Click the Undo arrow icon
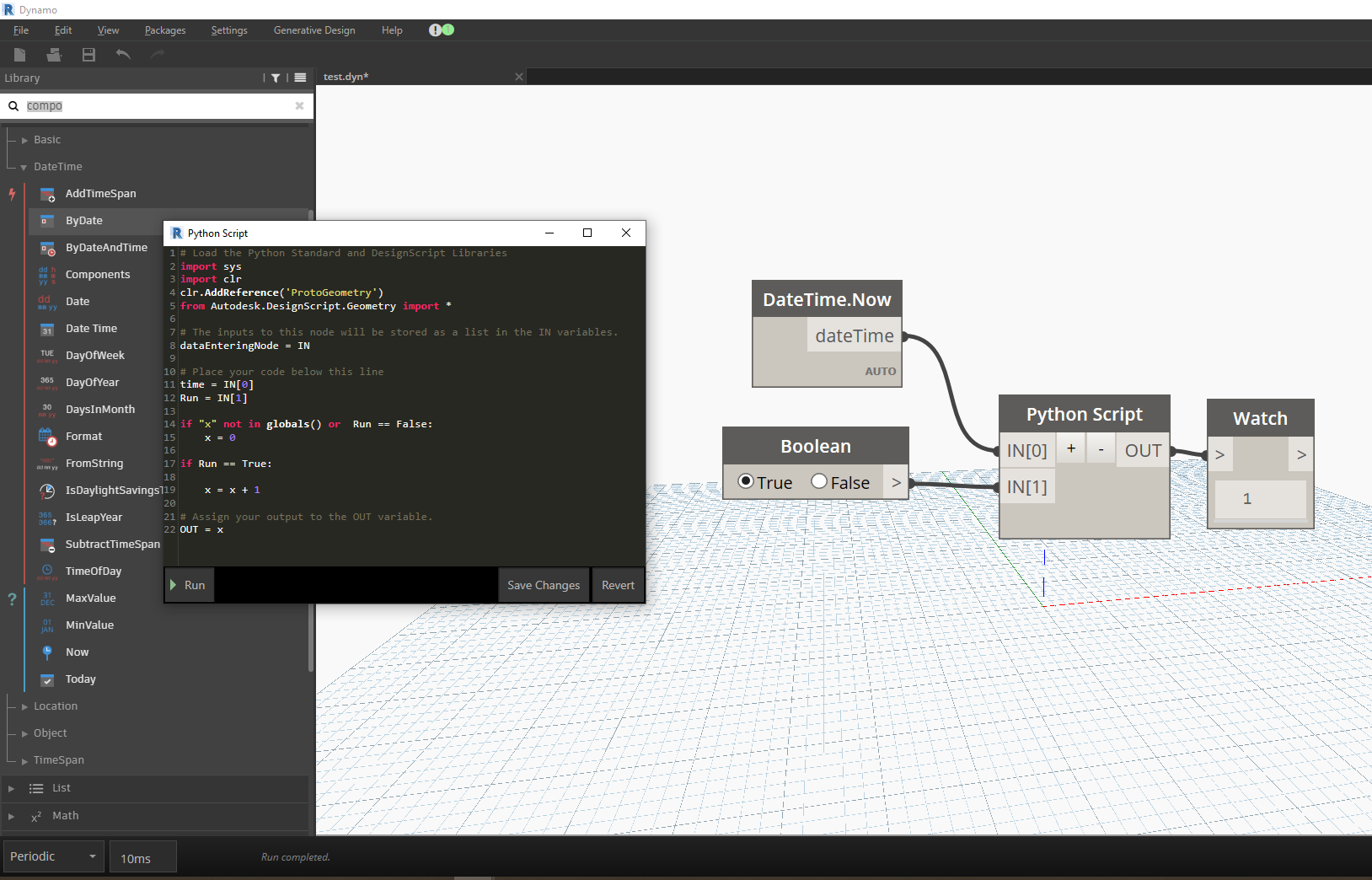This screenshot has height=880, width=1372. pos(123,55)
